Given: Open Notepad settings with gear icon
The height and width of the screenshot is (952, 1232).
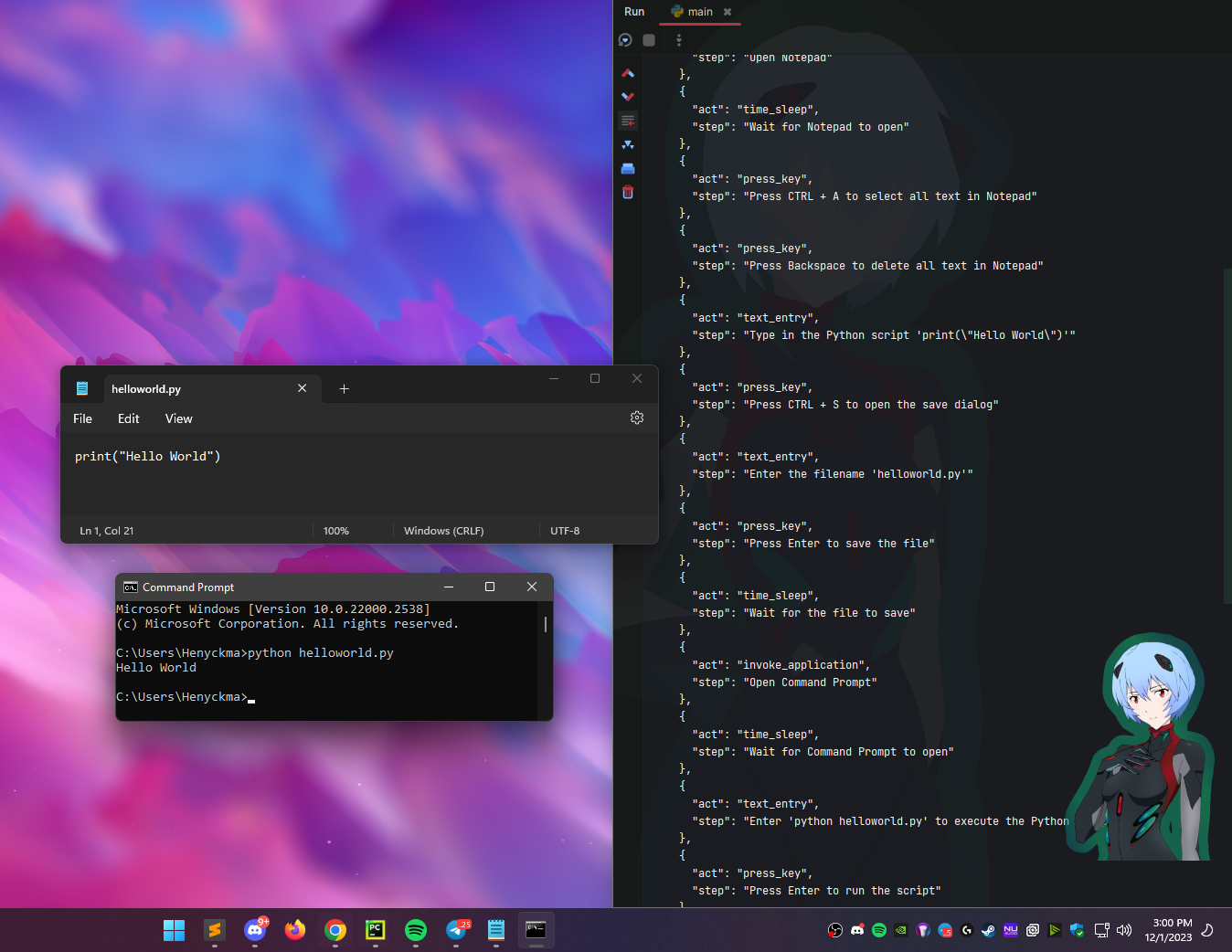Looking at the screenshot, I should (x=637, y=418).
